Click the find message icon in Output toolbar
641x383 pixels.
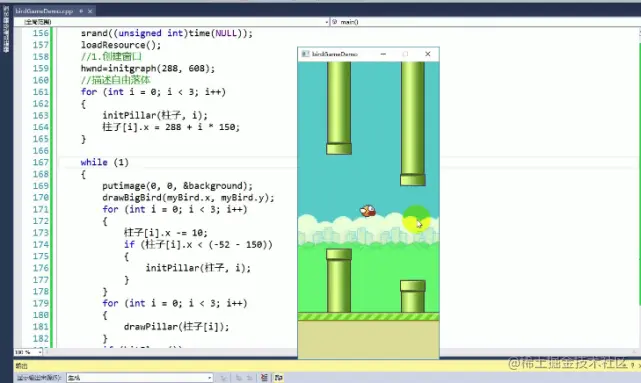tap(224, 378)
